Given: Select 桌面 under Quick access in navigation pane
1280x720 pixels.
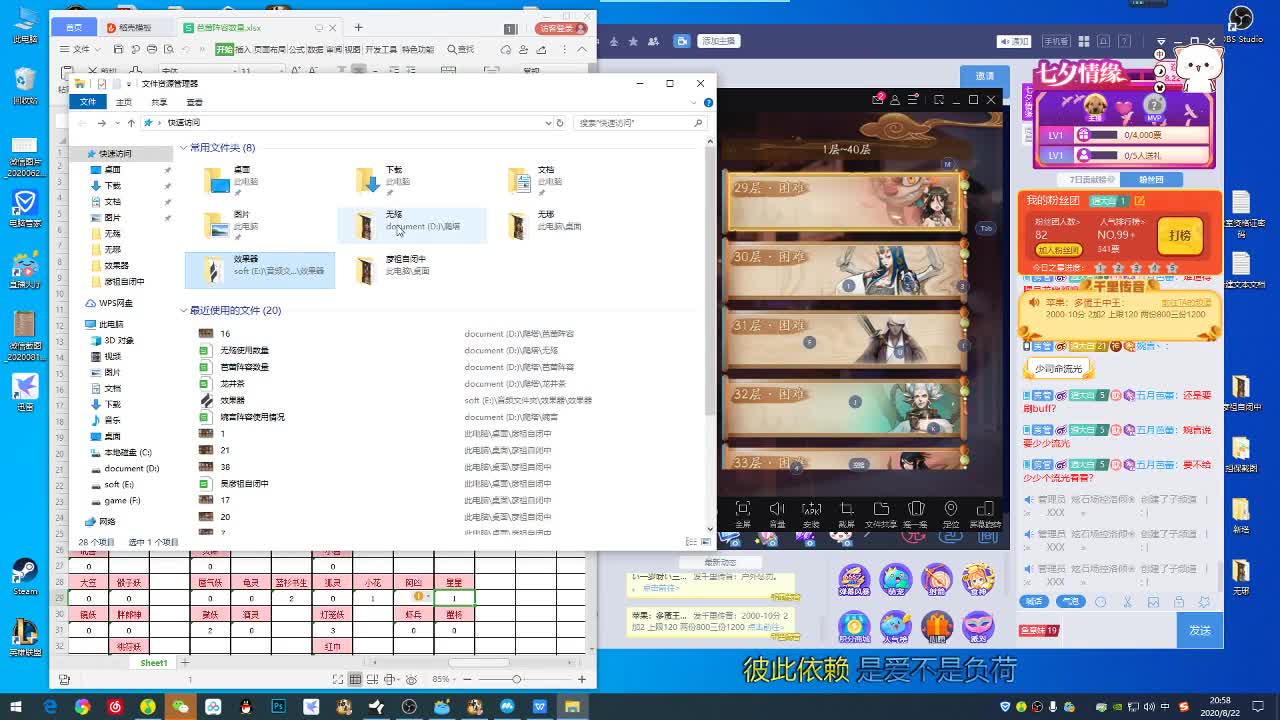Looking at the screenshot, I should pyautogui.click(x=112, y=170).
